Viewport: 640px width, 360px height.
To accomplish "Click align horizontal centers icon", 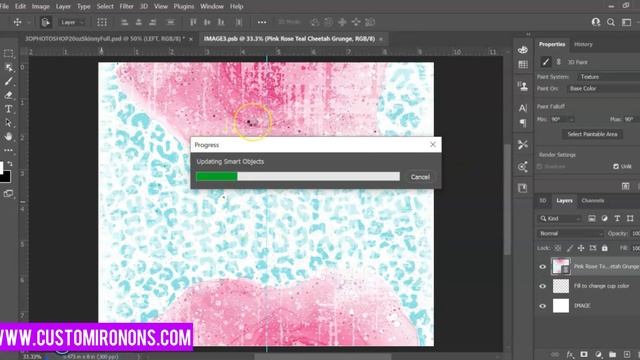I will (x=139, y=22).
